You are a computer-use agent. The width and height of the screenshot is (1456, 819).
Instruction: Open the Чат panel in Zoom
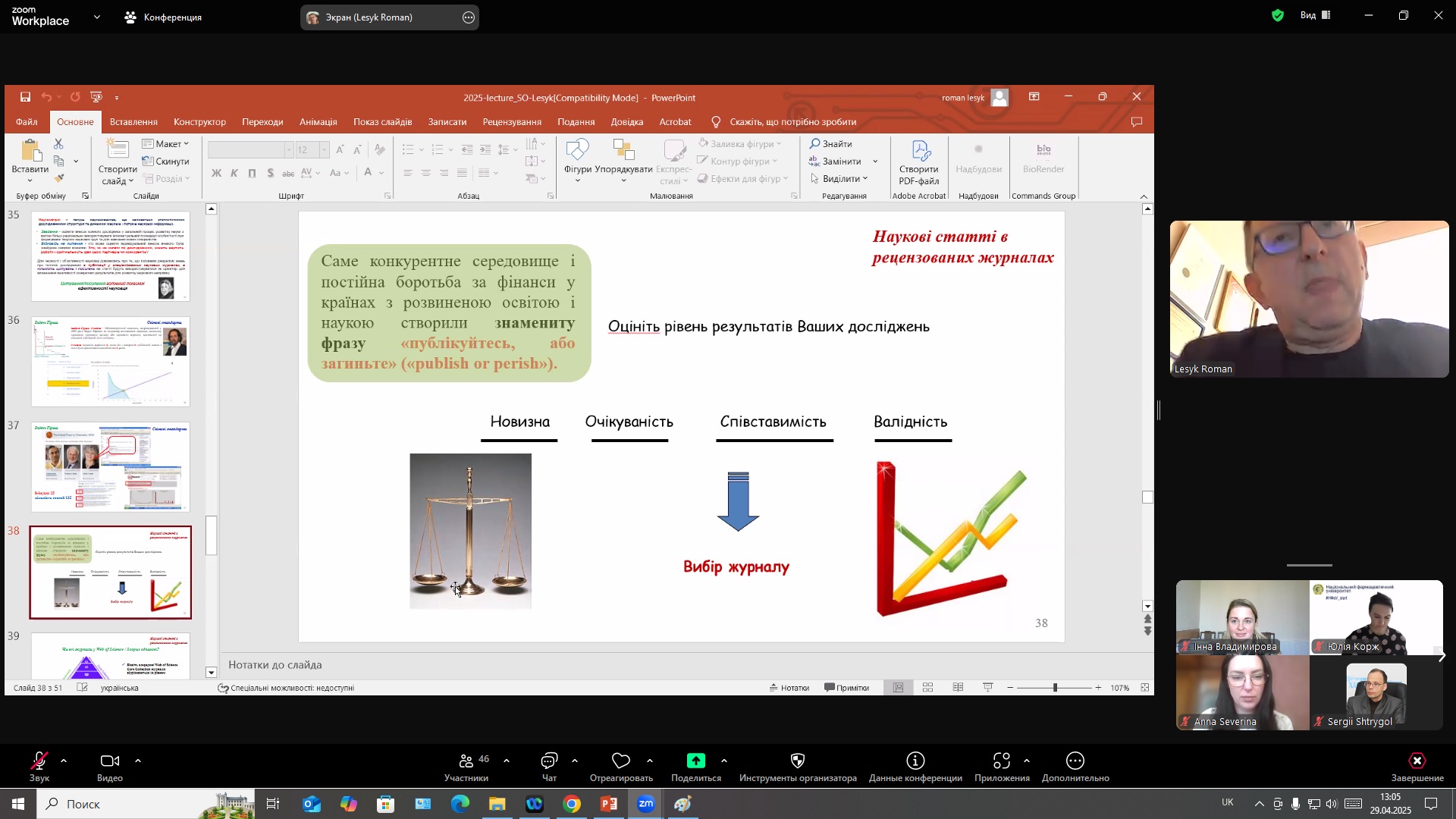pos(549,767)
